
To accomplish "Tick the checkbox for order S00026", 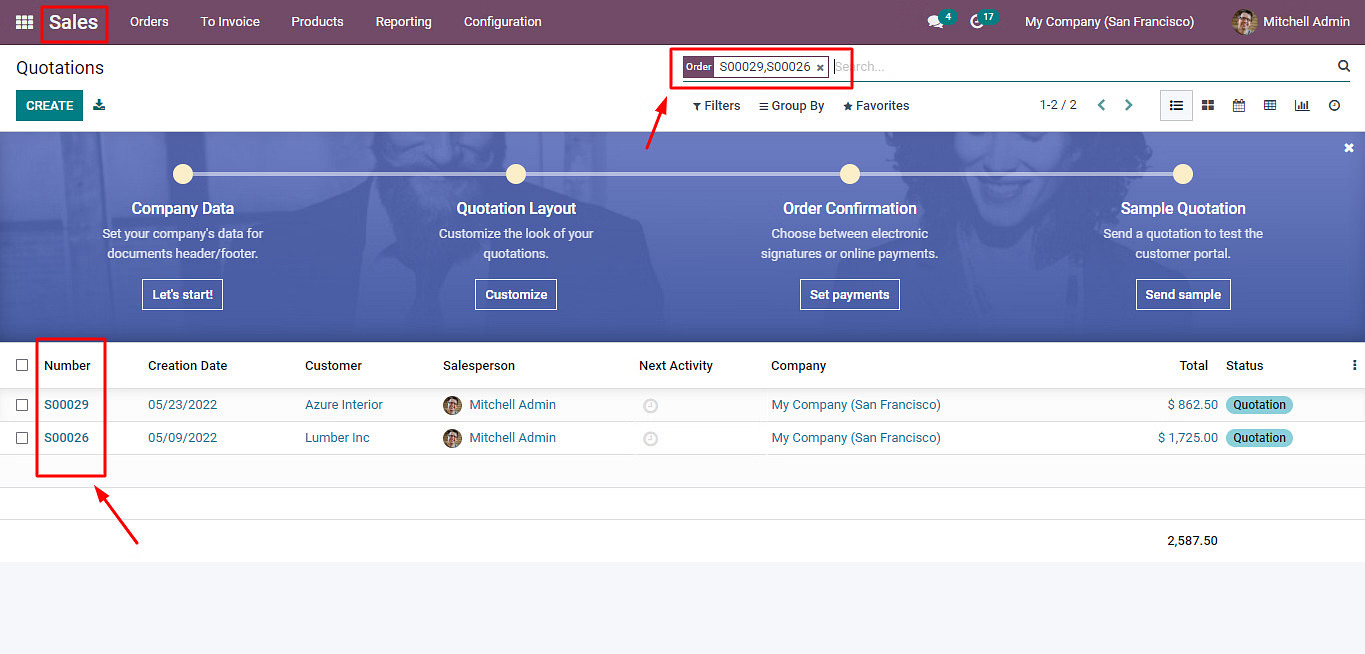I will click(x=22, y=438).
